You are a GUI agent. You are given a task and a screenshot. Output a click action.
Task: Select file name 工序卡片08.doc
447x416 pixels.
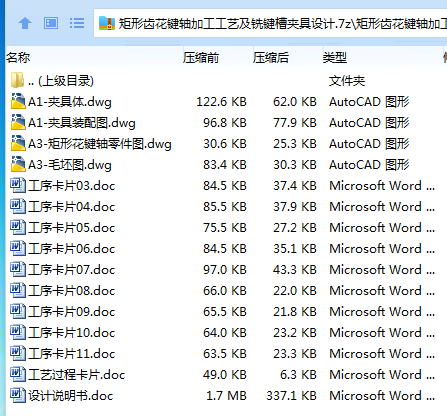[x=71, y=291]
